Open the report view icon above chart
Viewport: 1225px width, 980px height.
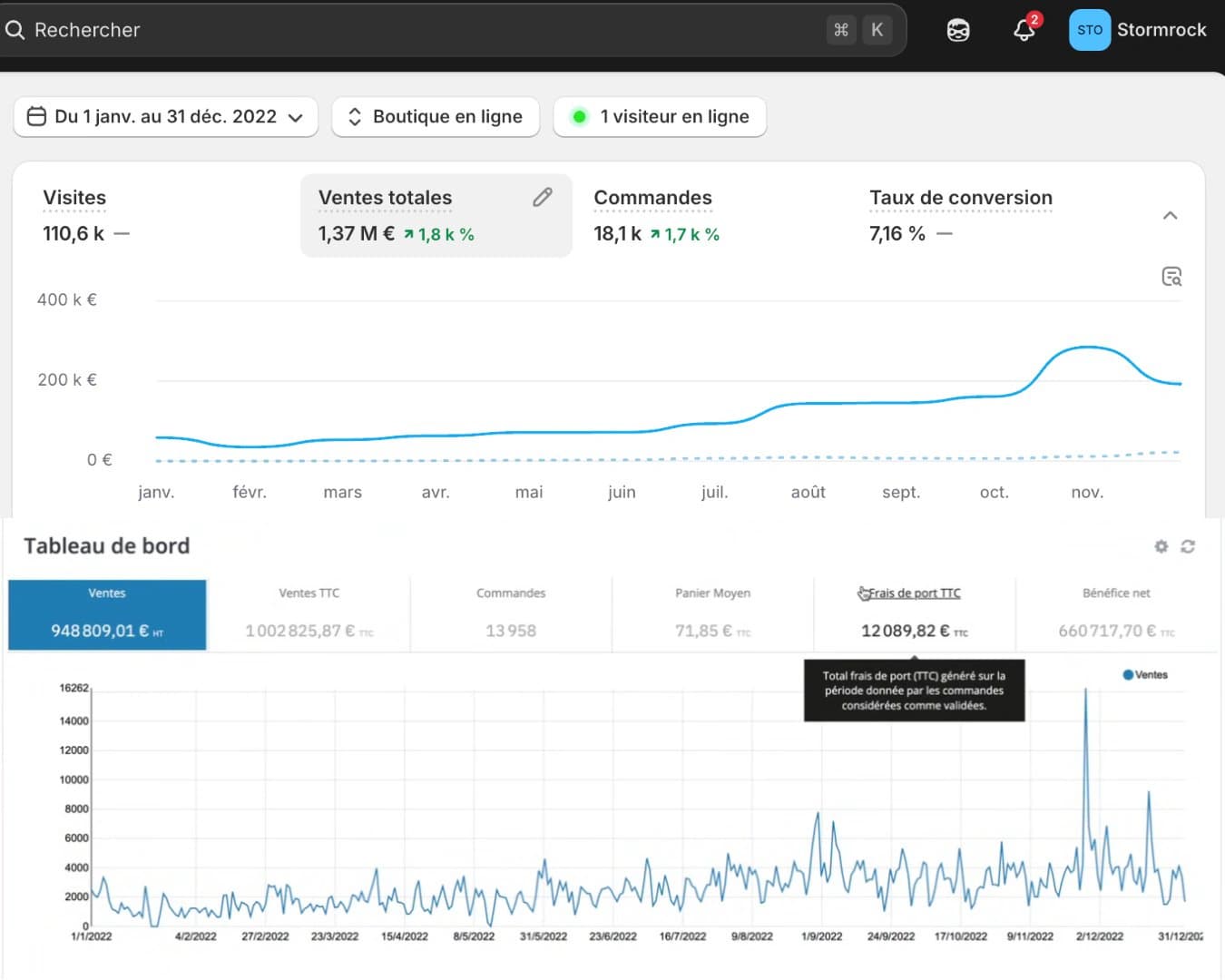(1171, 277)
